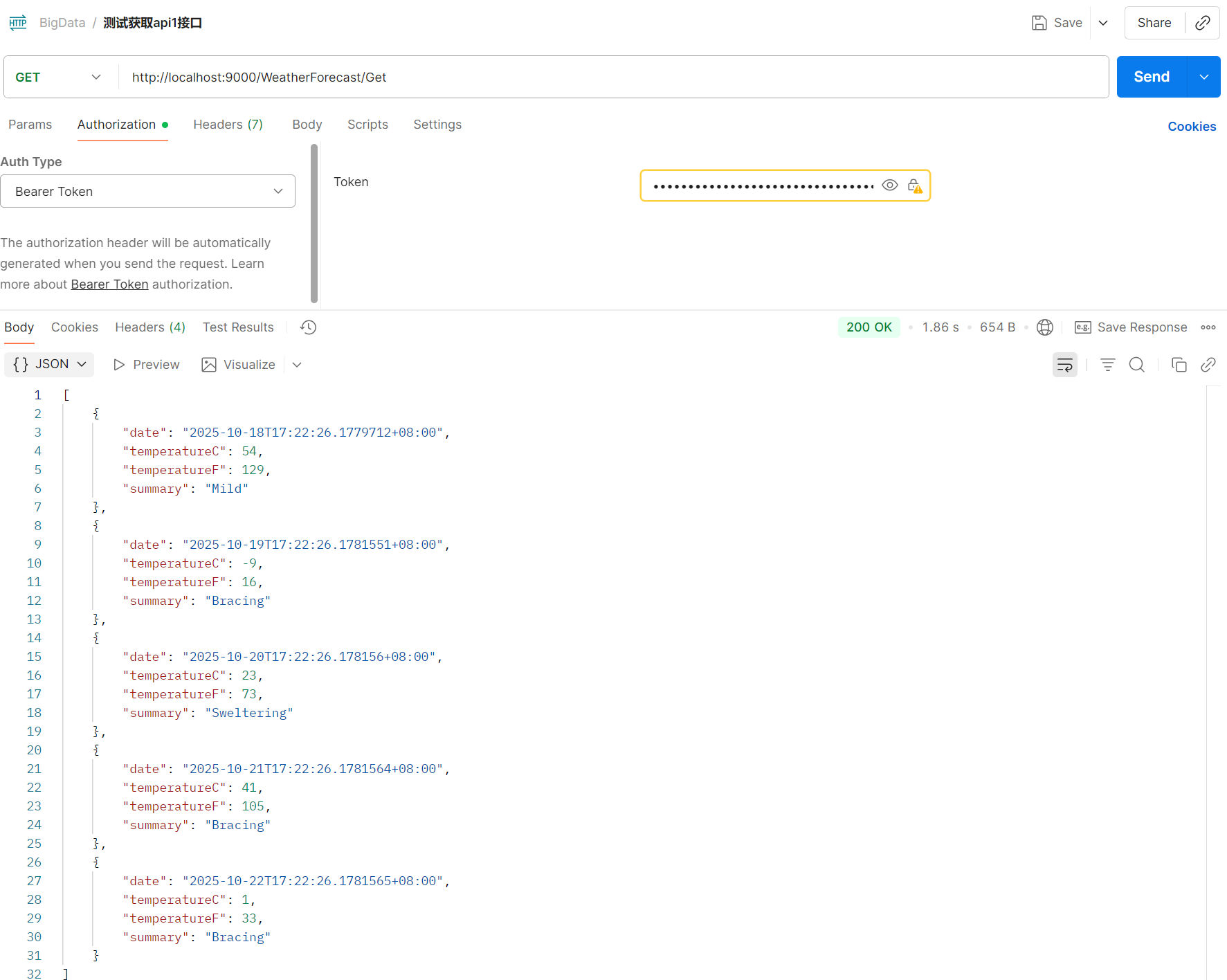
Task: Send the request
Action: pyautogui.click(x=1152, y=77)
